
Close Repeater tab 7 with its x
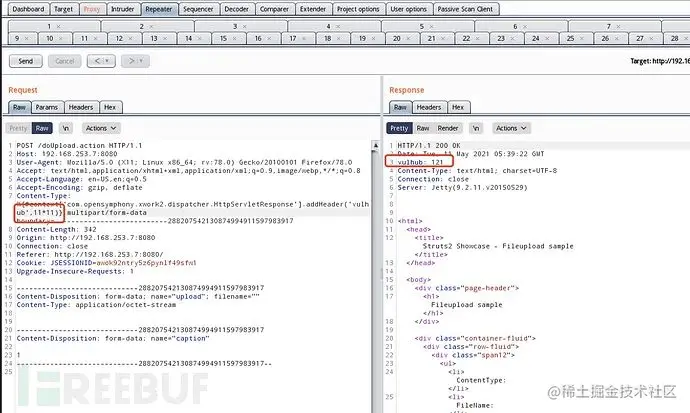[x=618, y=27]
